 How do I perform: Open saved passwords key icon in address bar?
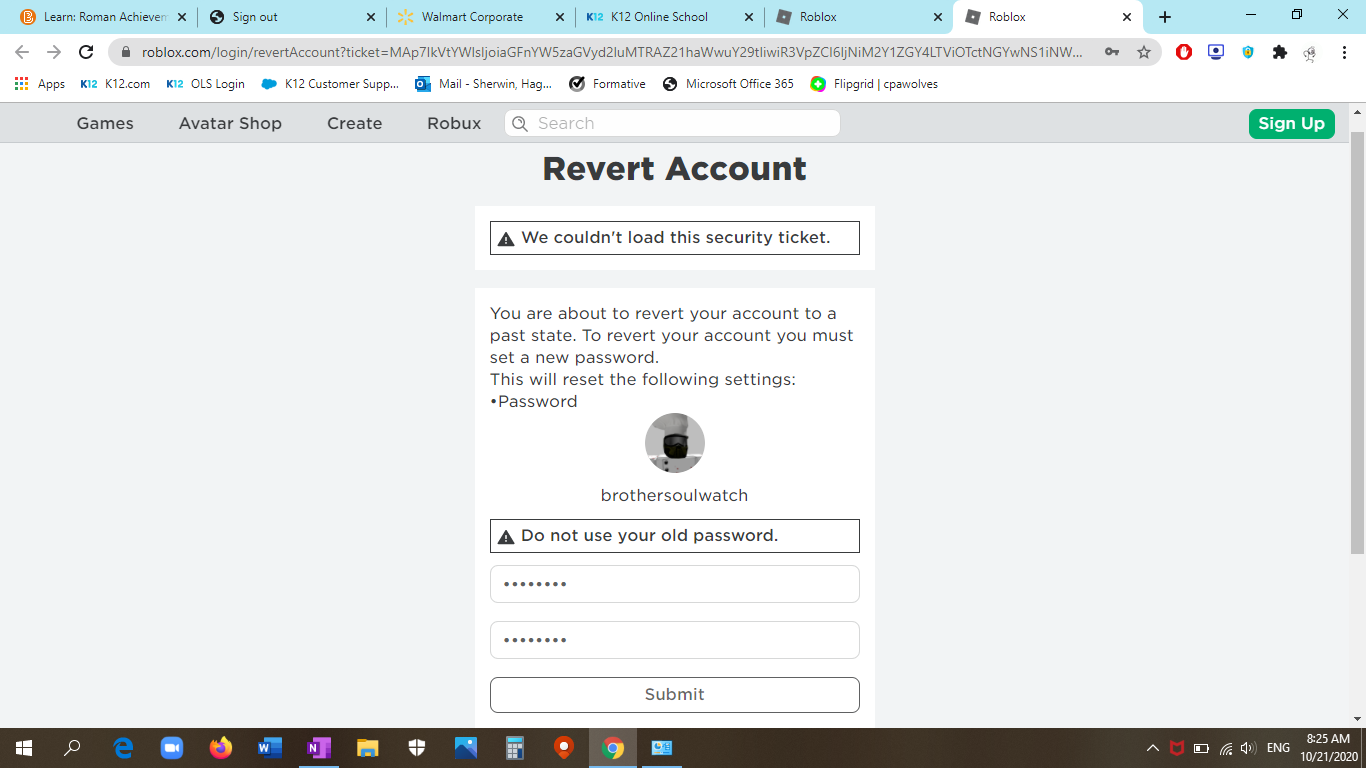pos(1112,52)
